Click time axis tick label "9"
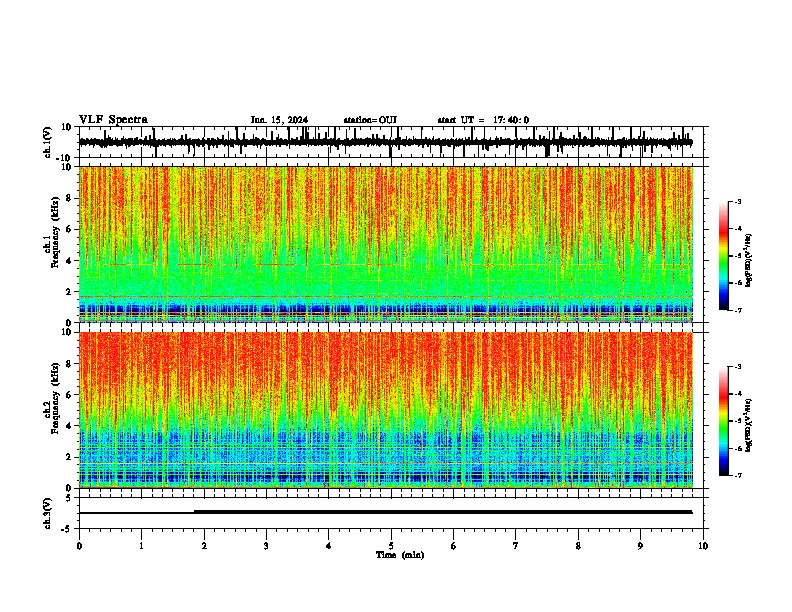792x612 pixels. click(x=640, y=546)
